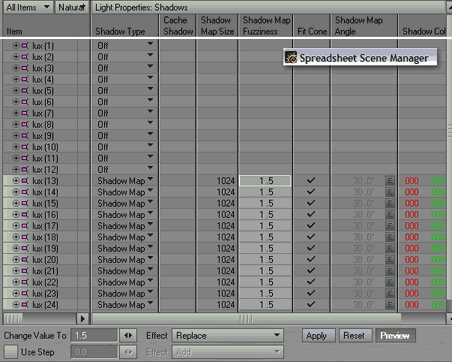Click the red shadow color value for lux (20)
This screenshot has width=452, height=362.
tap(412, 260)
